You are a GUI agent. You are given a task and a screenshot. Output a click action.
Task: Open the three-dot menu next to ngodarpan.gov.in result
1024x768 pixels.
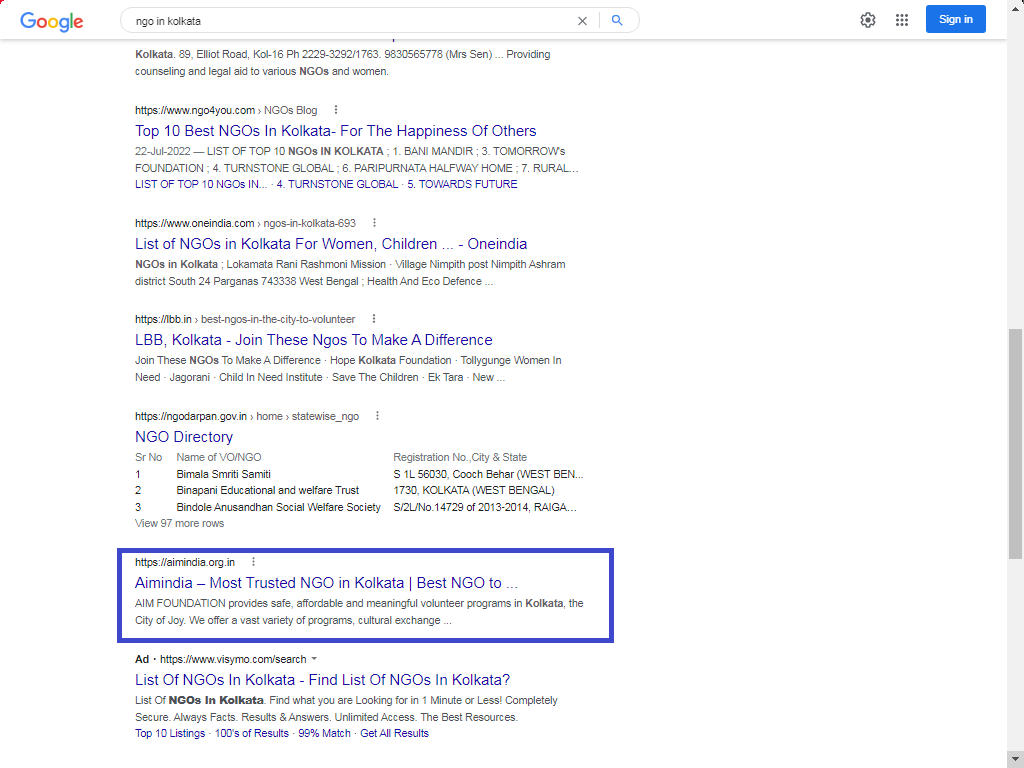tap(377, 415)
